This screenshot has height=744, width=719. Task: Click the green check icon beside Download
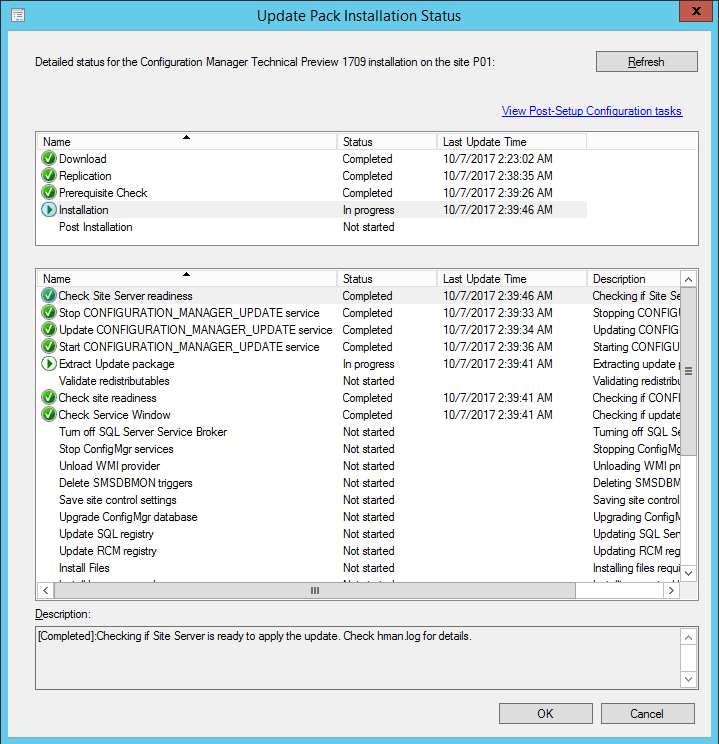pyautogui.click(x=48, y=158)
